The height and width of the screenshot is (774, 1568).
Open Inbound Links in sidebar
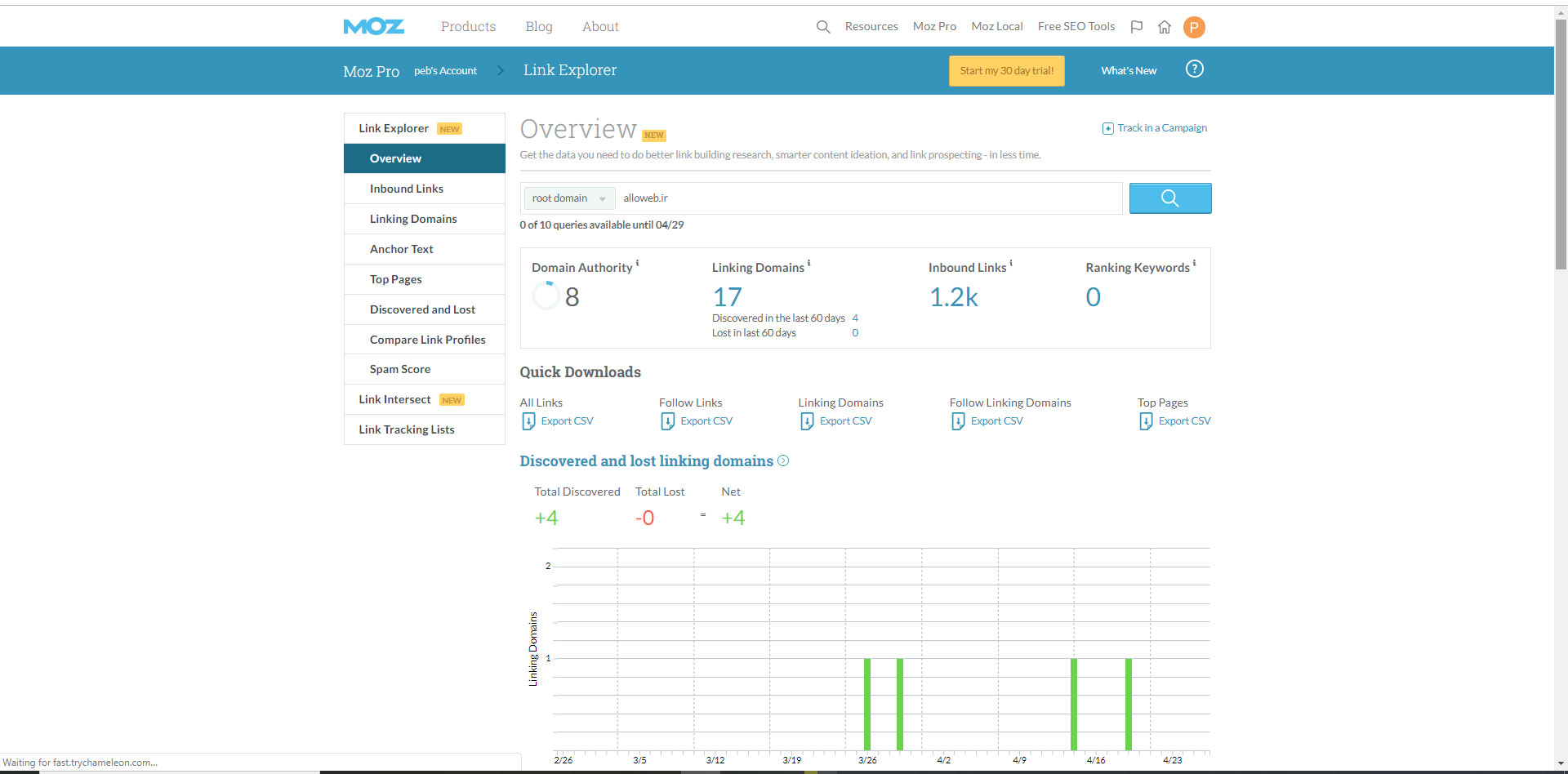[x=425, y=189]
